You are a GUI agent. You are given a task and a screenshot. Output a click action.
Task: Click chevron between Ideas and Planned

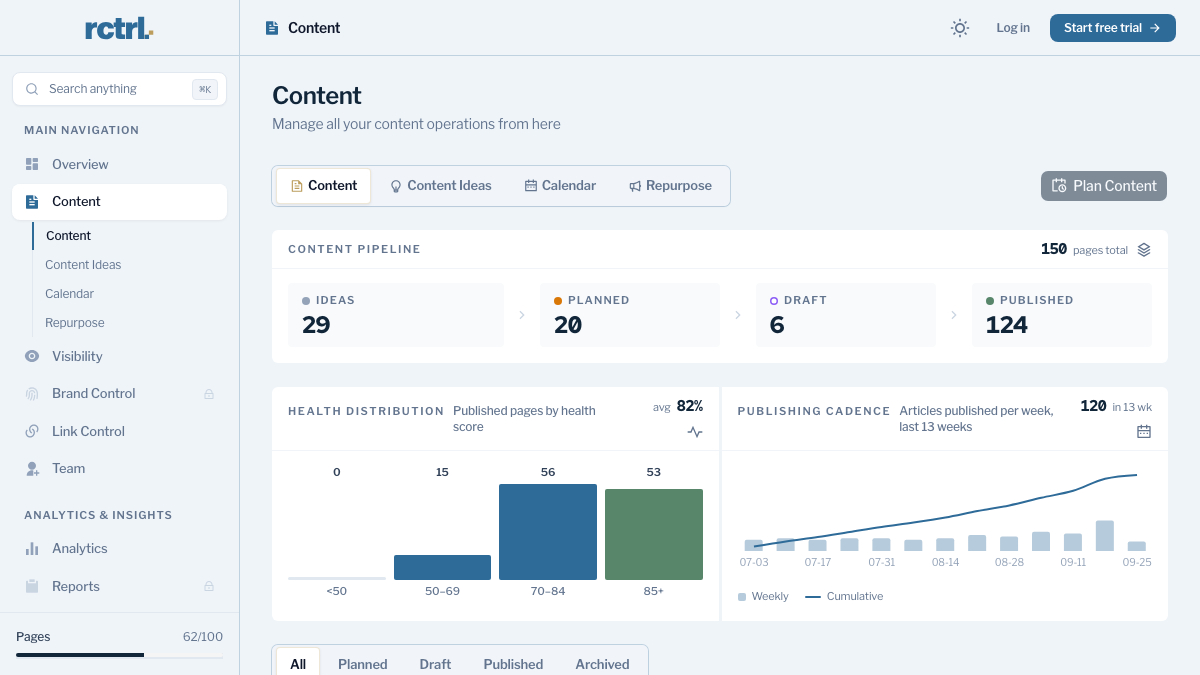click(x=522, y=315)
